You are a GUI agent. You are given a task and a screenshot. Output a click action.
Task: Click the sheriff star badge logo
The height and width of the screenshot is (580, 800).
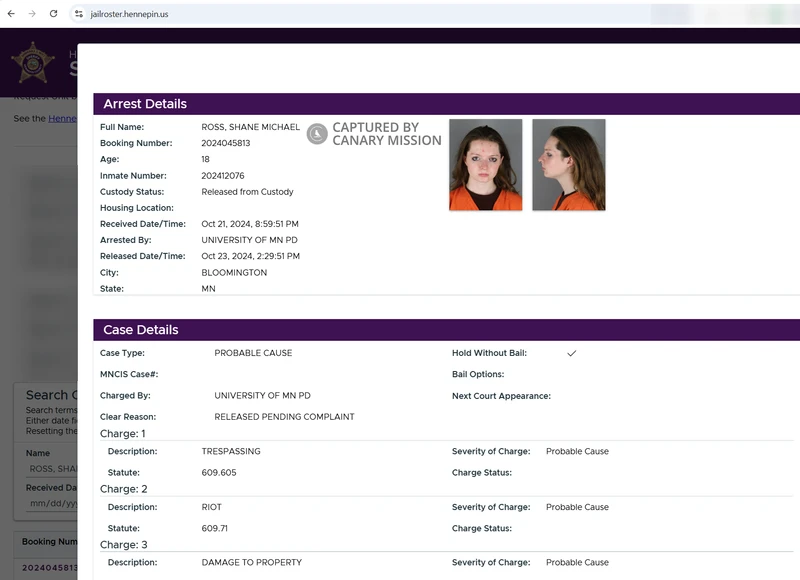(33, 63)
